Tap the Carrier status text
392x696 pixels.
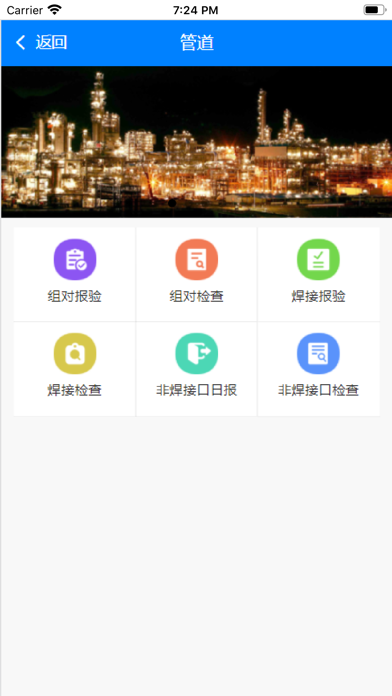[x=24, y=10]
